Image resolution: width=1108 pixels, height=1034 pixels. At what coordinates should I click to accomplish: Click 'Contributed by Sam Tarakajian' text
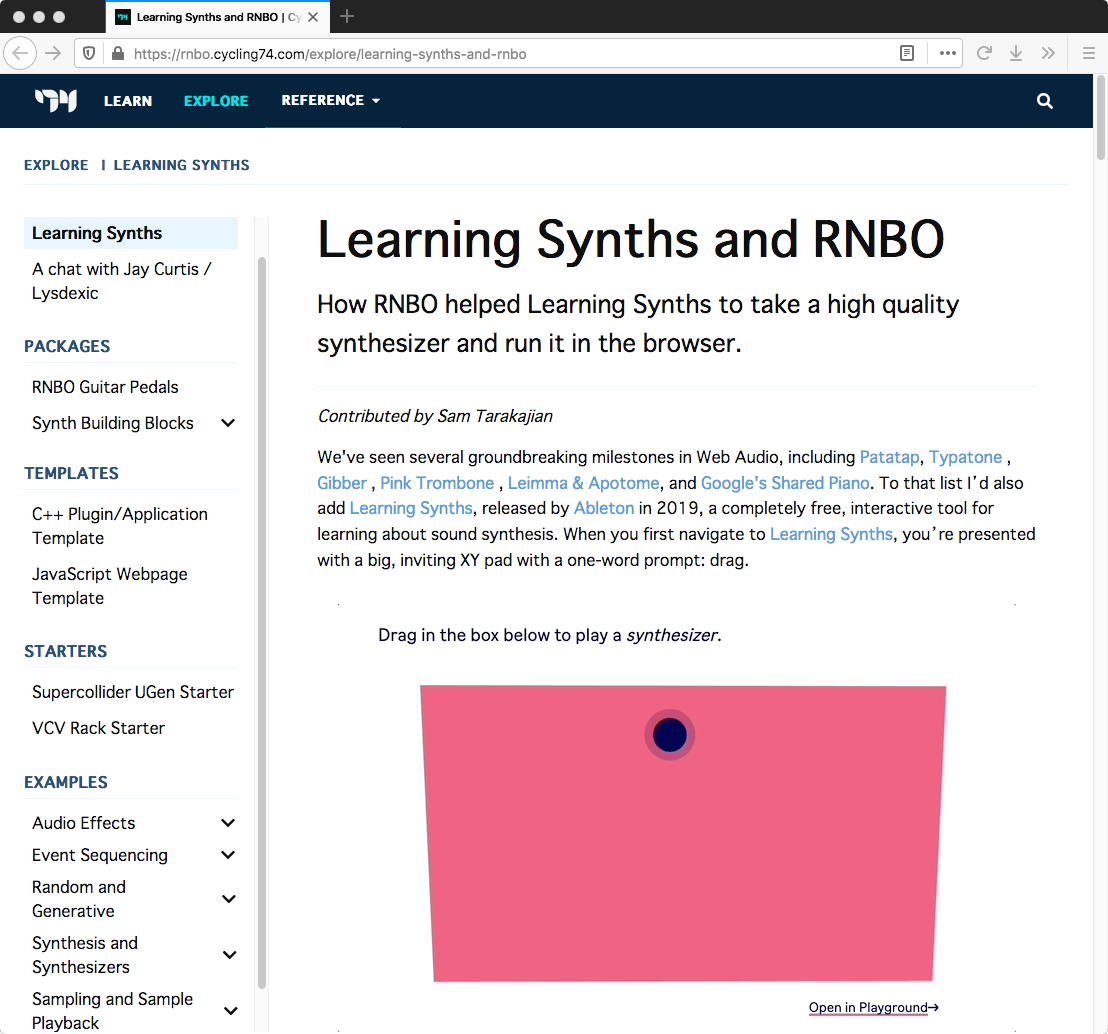click(x=435, y=416)
